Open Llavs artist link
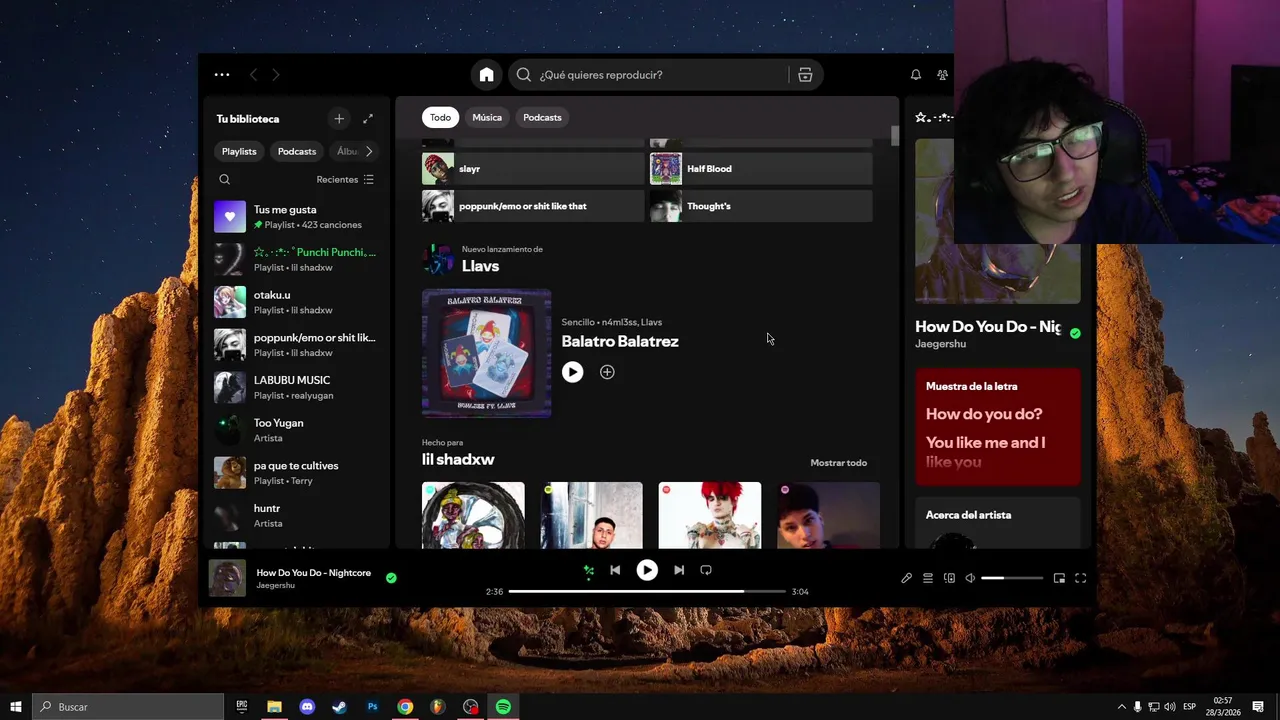1280x720 pixels. [x=480, y=266]
